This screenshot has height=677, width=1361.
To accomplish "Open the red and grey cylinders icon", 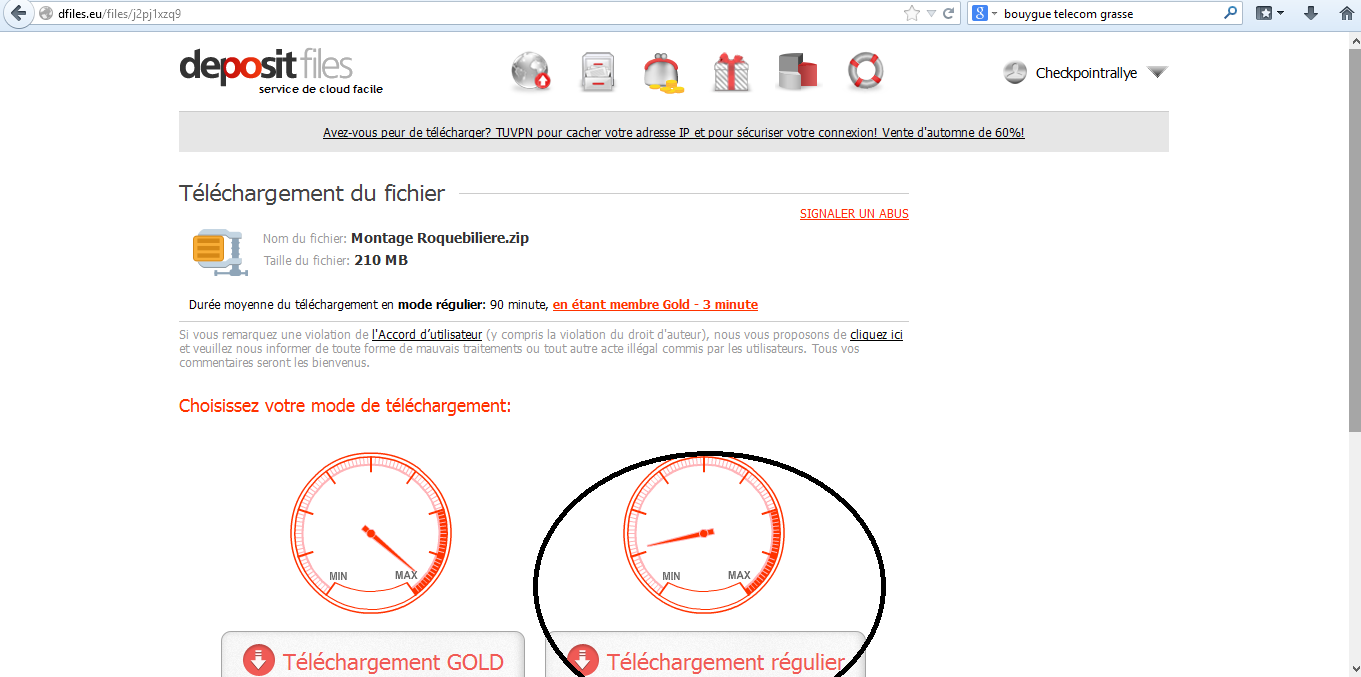I will pos(798,73).
